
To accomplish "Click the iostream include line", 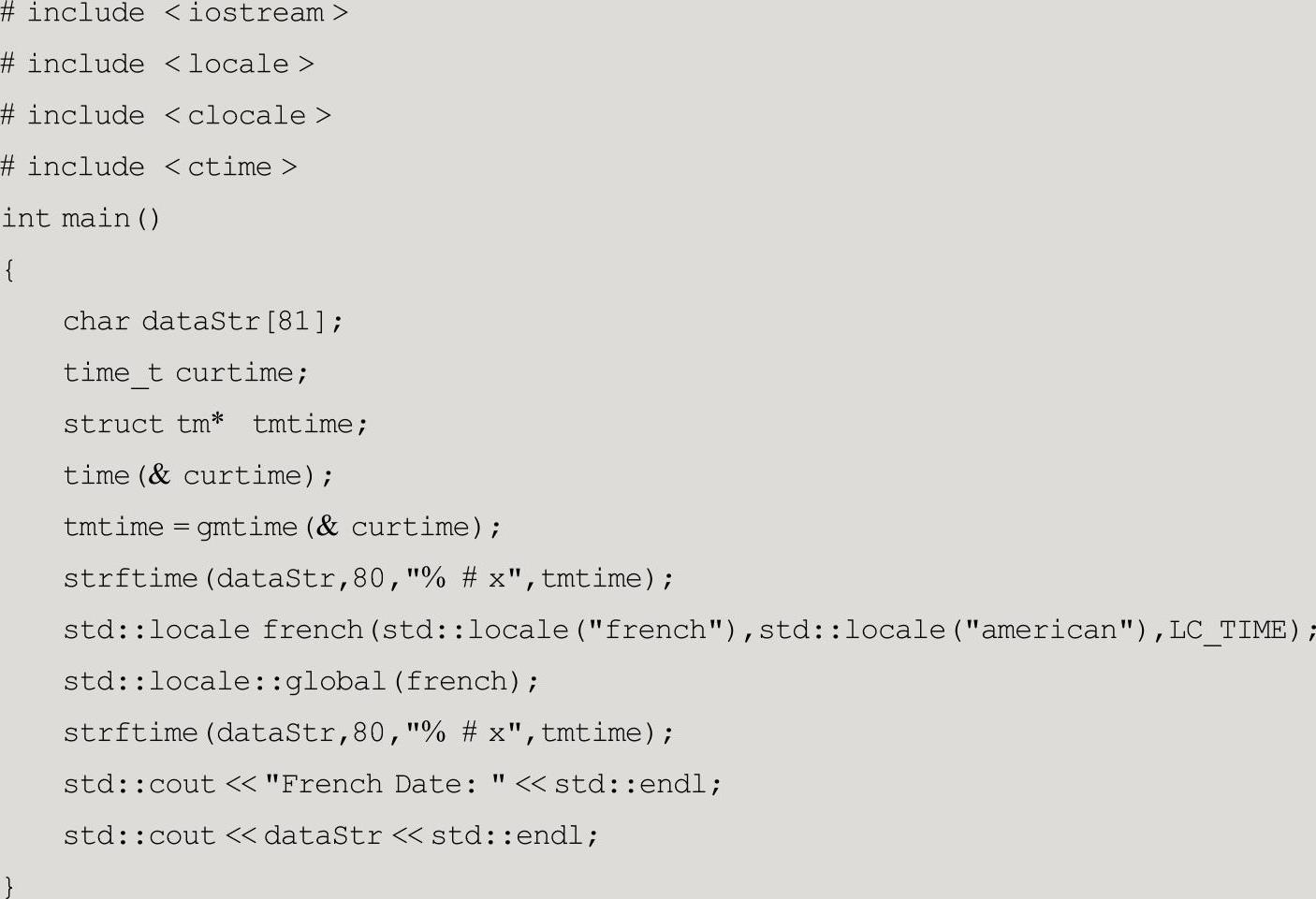I will point(174,13).
